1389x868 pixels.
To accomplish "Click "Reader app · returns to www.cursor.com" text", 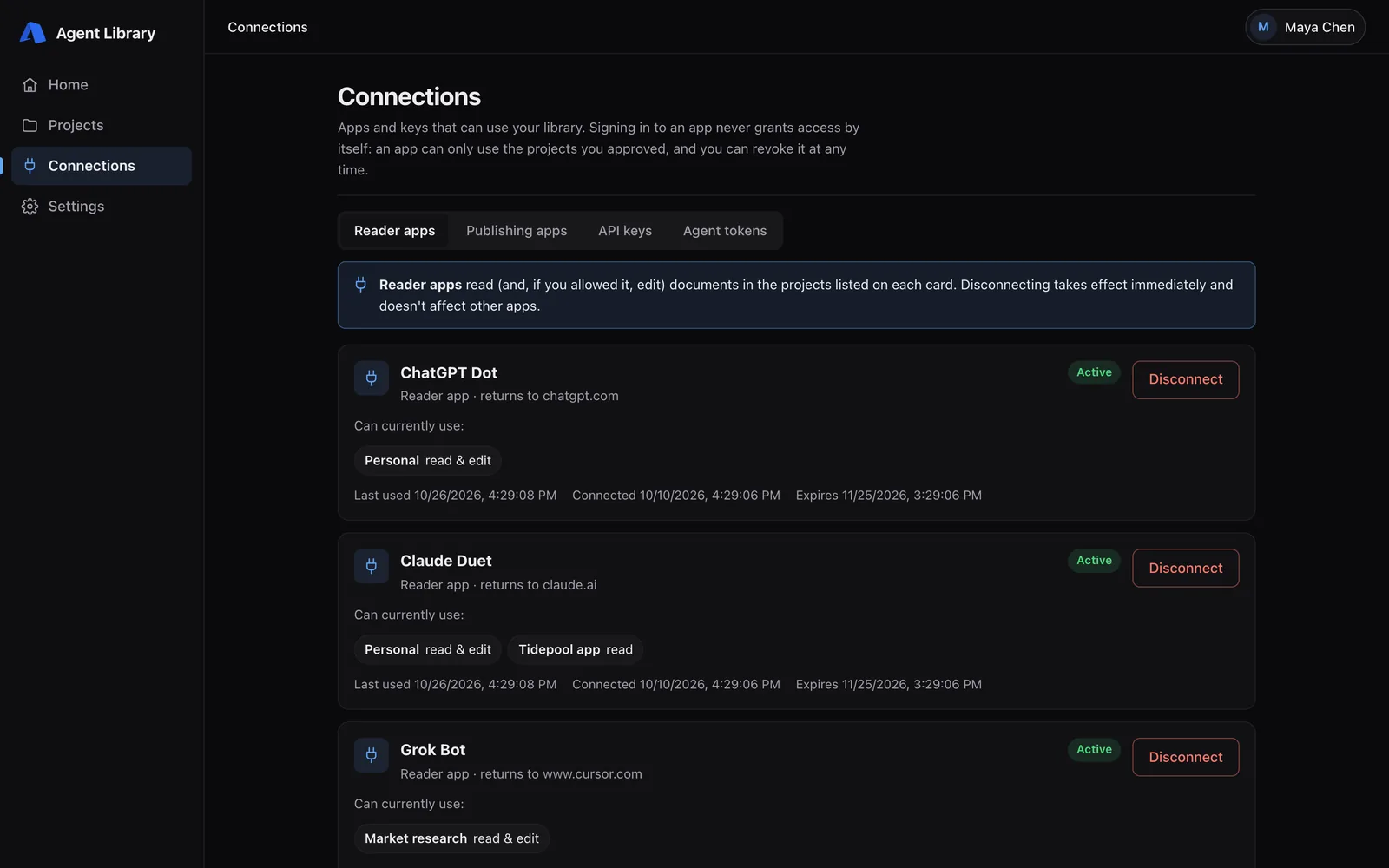I will [521, 774].
